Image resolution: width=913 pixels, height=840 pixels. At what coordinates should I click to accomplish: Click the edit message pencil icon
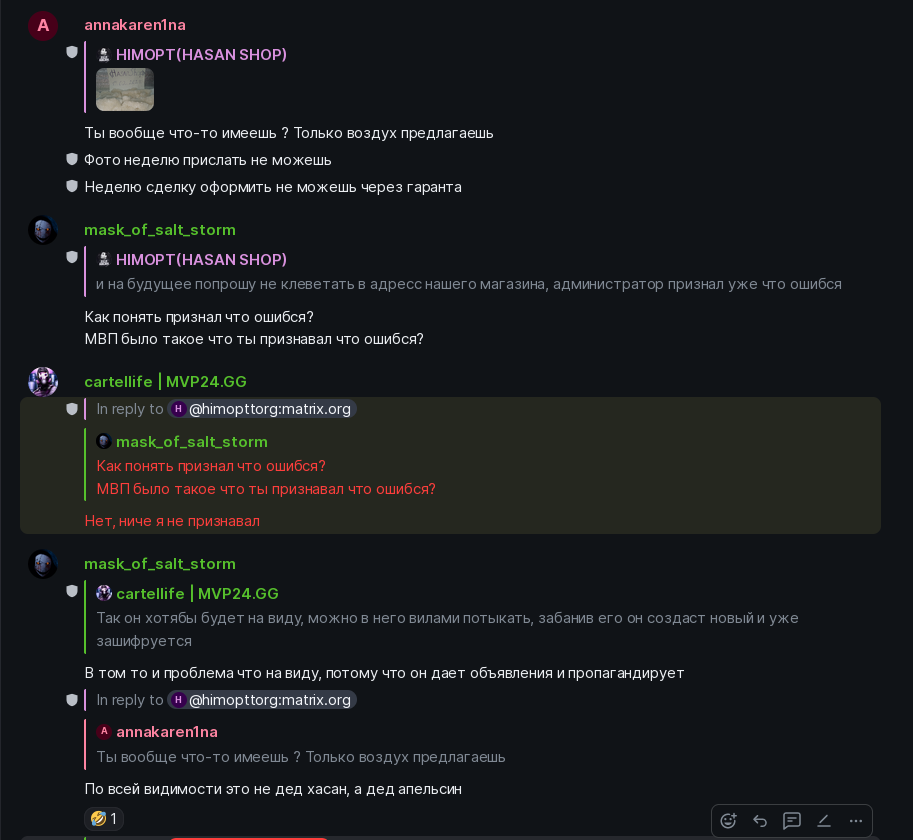coord(824,821)
